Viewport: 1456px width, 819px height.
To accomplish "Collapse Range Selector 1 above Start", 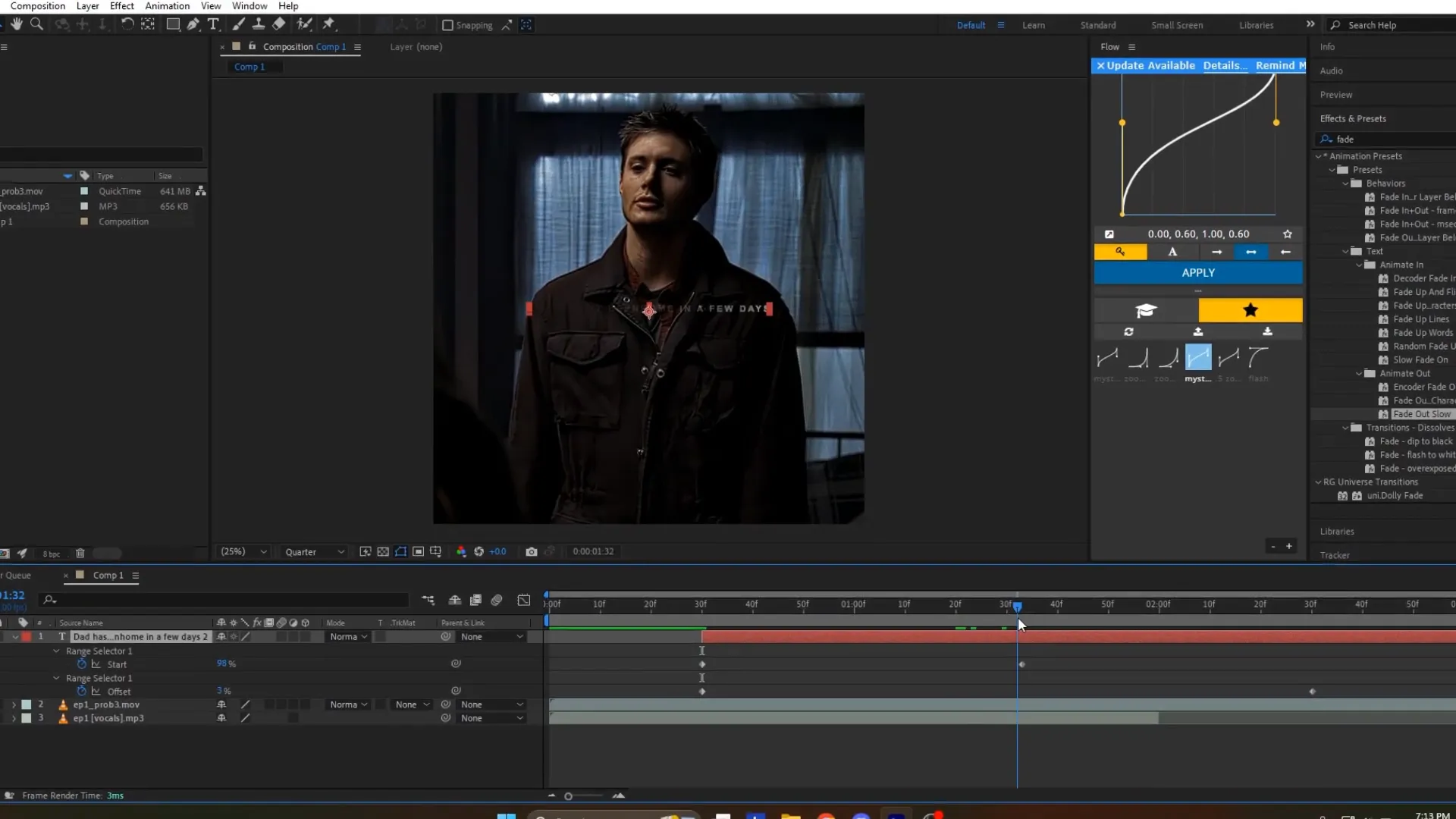I will [x=56, y=651].
